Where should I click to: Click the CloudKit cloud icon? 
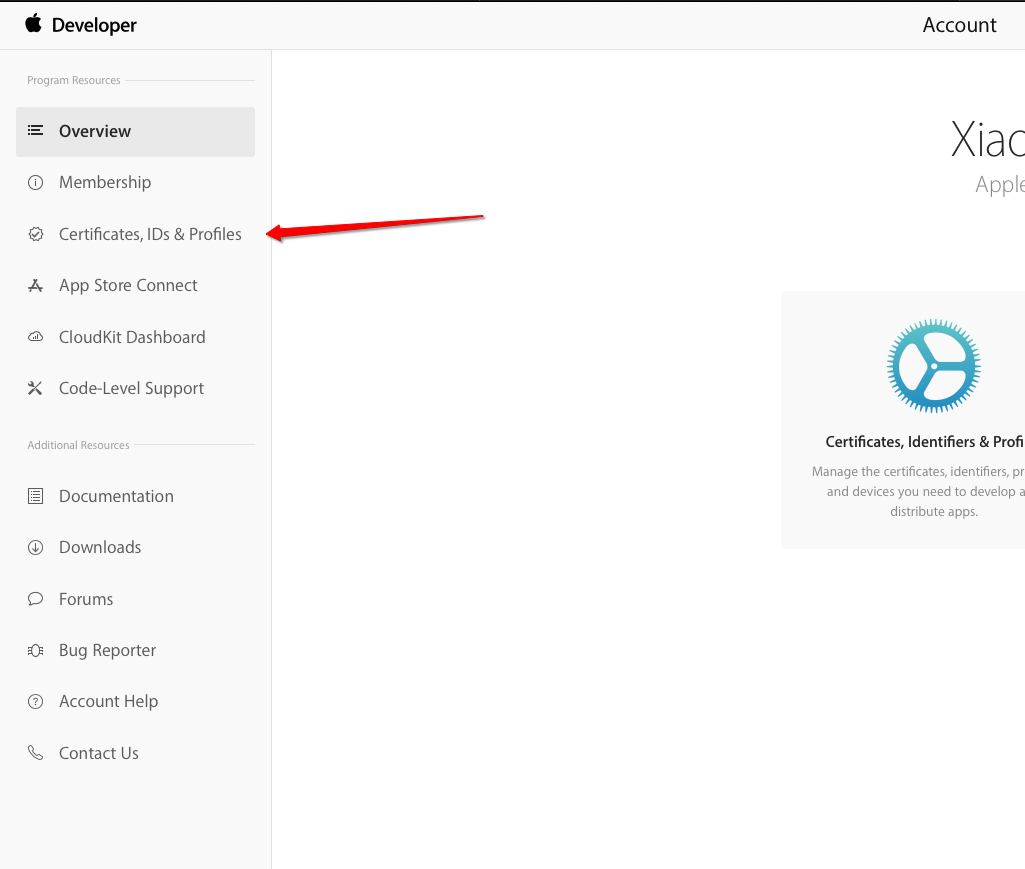coord(35,337)
